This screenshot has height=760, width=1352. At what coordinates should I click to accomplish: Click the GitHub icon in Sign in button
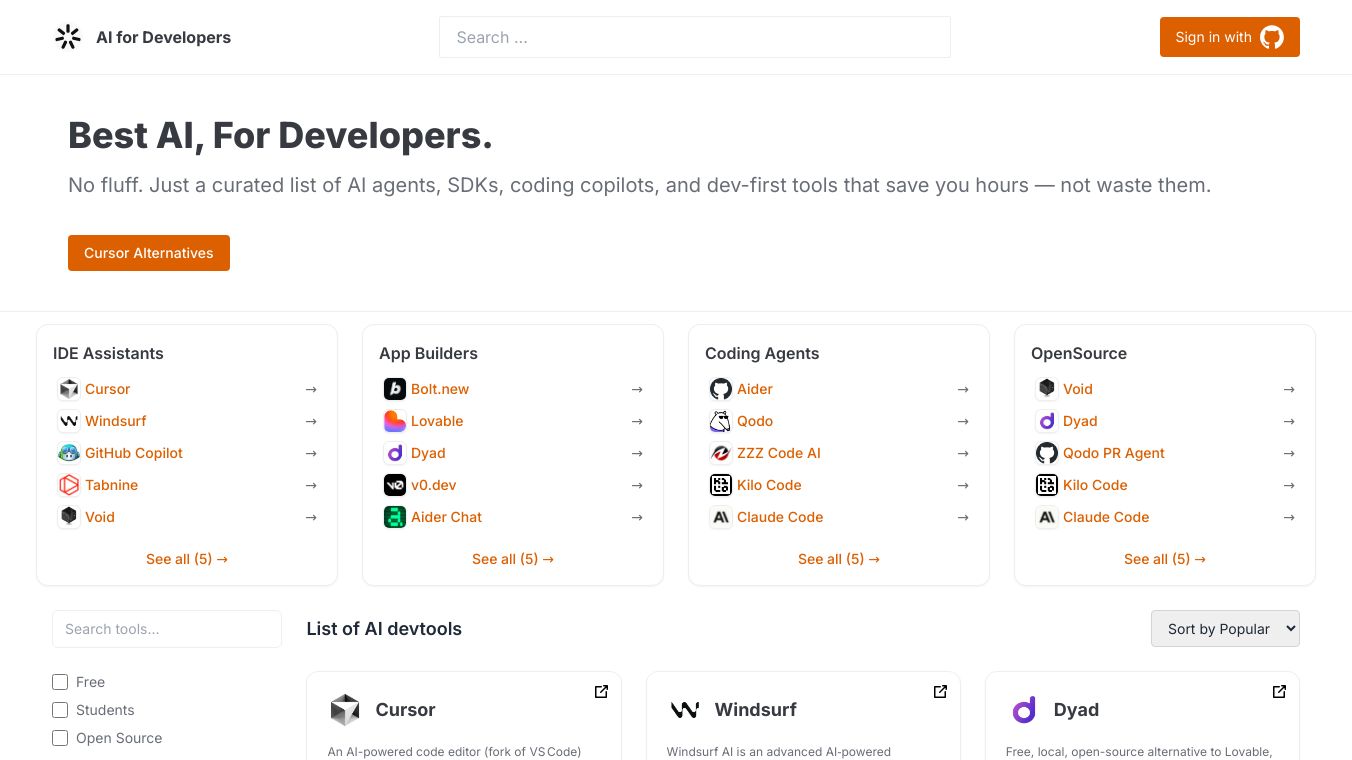[x=1272, y=37]
